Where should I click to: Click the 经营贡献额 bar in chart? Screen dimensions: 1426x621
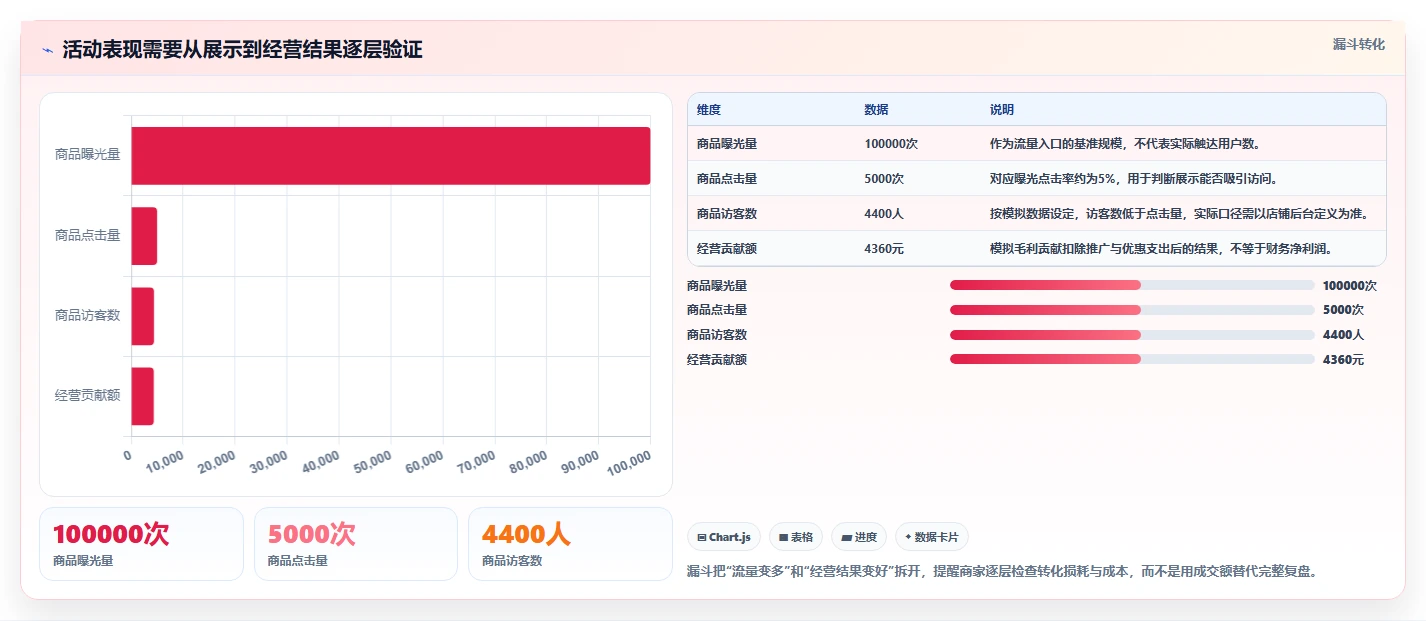click(143, 396)
